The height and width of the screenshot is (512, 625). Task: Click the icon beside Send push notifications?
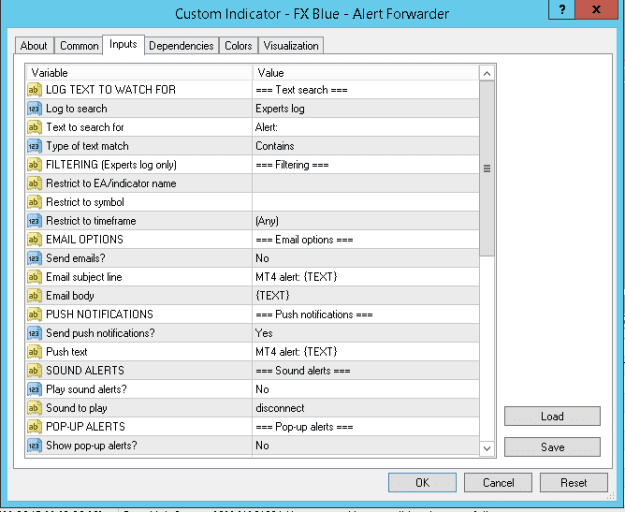pyautogui.click(x=34, y=333)
